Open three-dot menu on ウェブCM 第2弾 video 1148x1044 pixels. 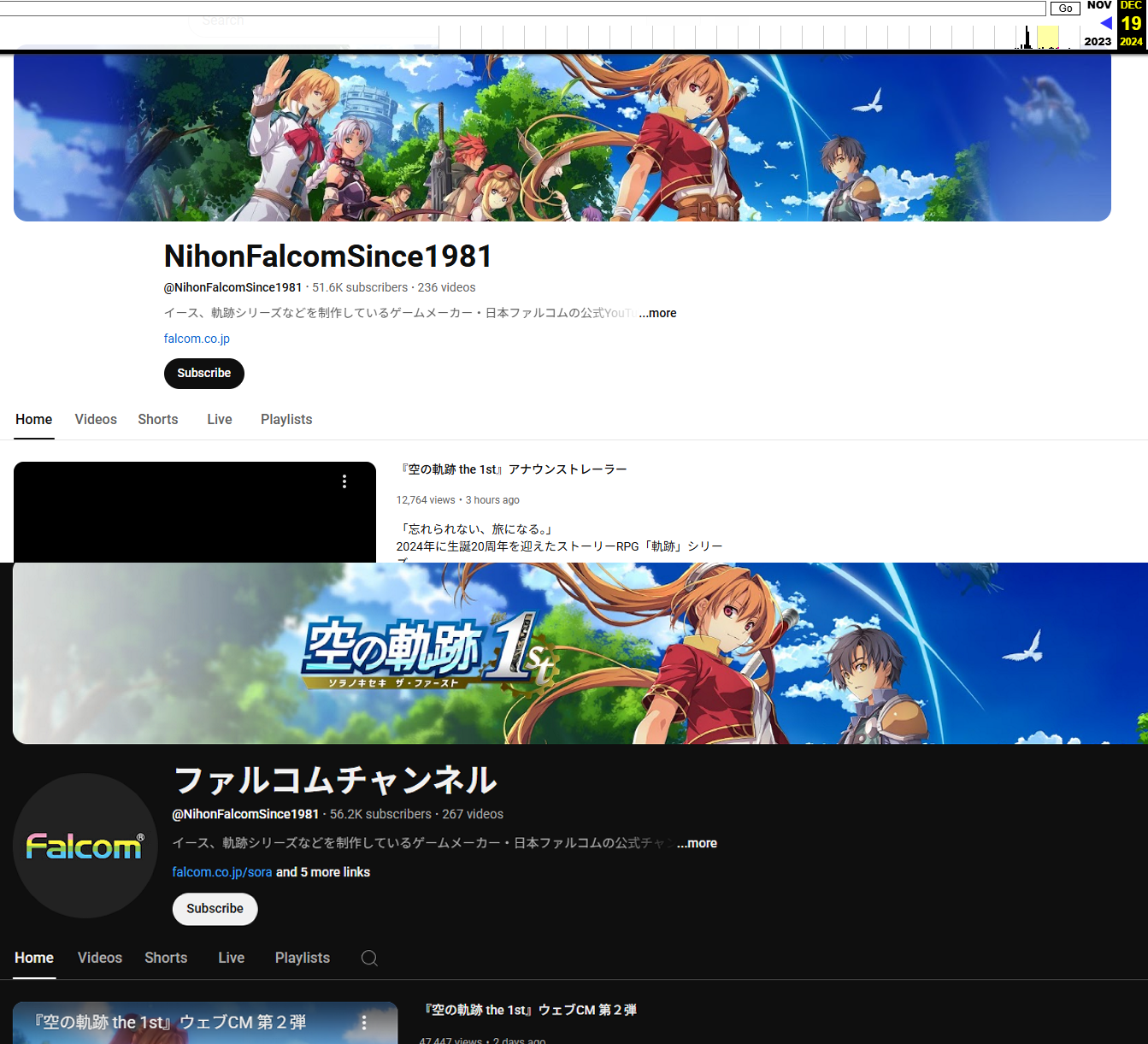click(364, 1023)
